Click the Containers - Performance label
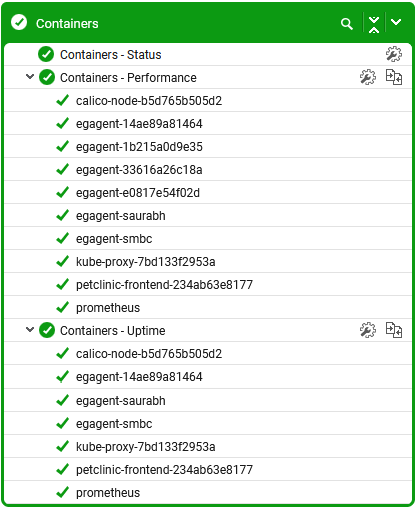418x508 pixels. pyautogui.click(x=128, y=78)
